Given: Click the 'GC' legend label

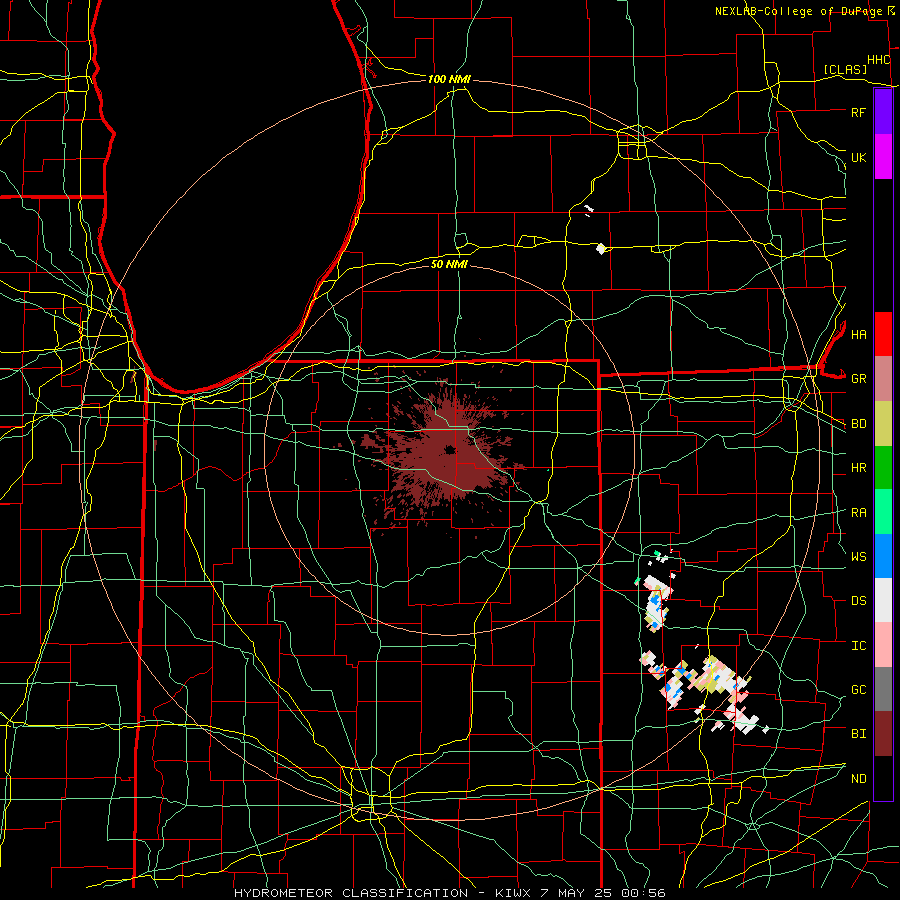Looking at the screenshot, I should (858, 689).
